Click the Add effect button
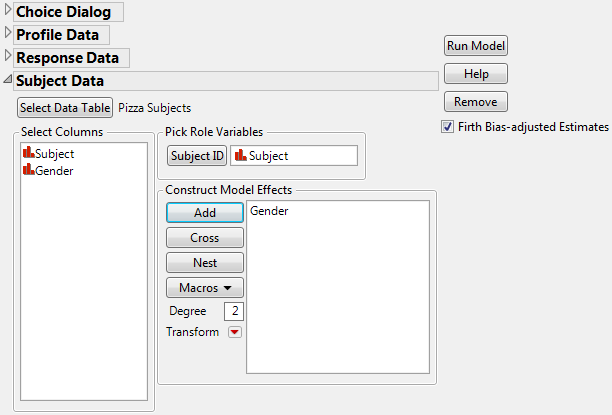 204,212
